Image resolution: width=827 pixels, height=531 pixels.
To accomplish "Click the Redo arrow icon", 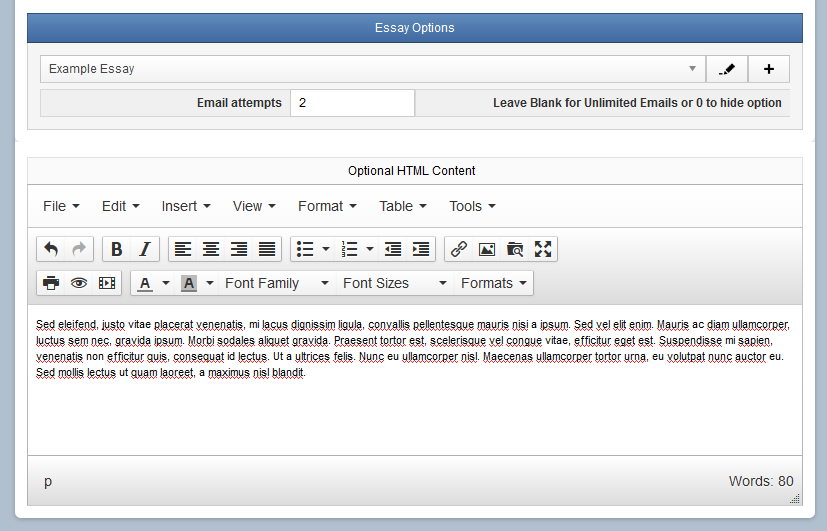I will (x=79, y=249).
